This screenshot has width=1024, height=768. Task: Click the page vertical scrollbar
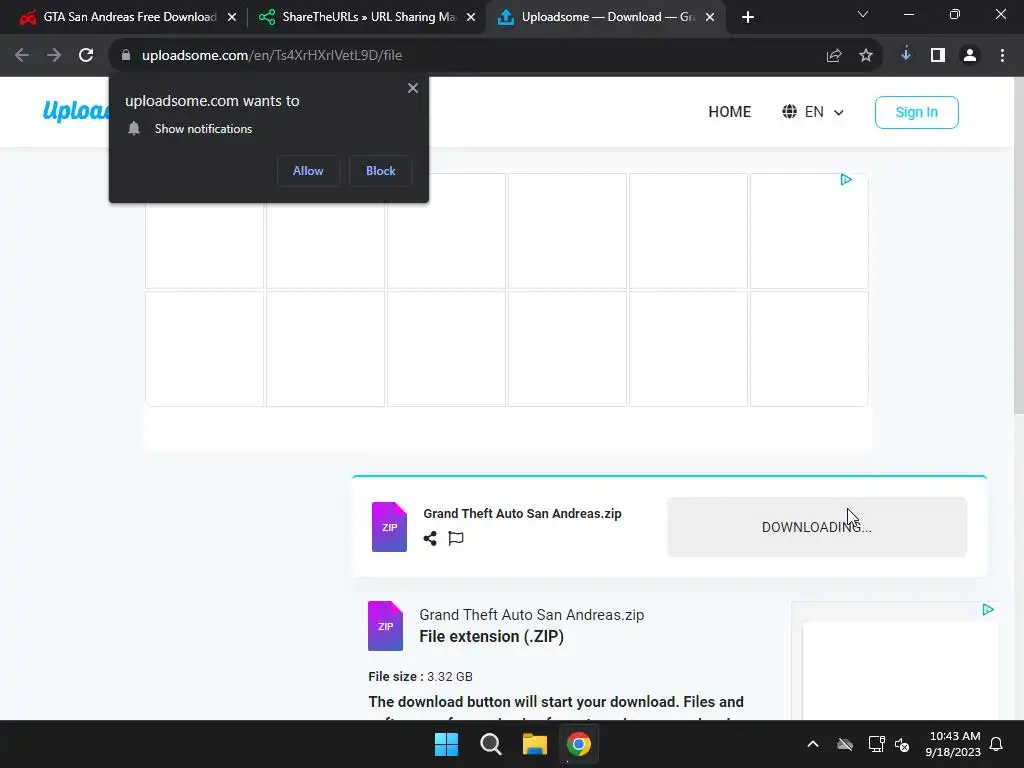pos(1019,245)
